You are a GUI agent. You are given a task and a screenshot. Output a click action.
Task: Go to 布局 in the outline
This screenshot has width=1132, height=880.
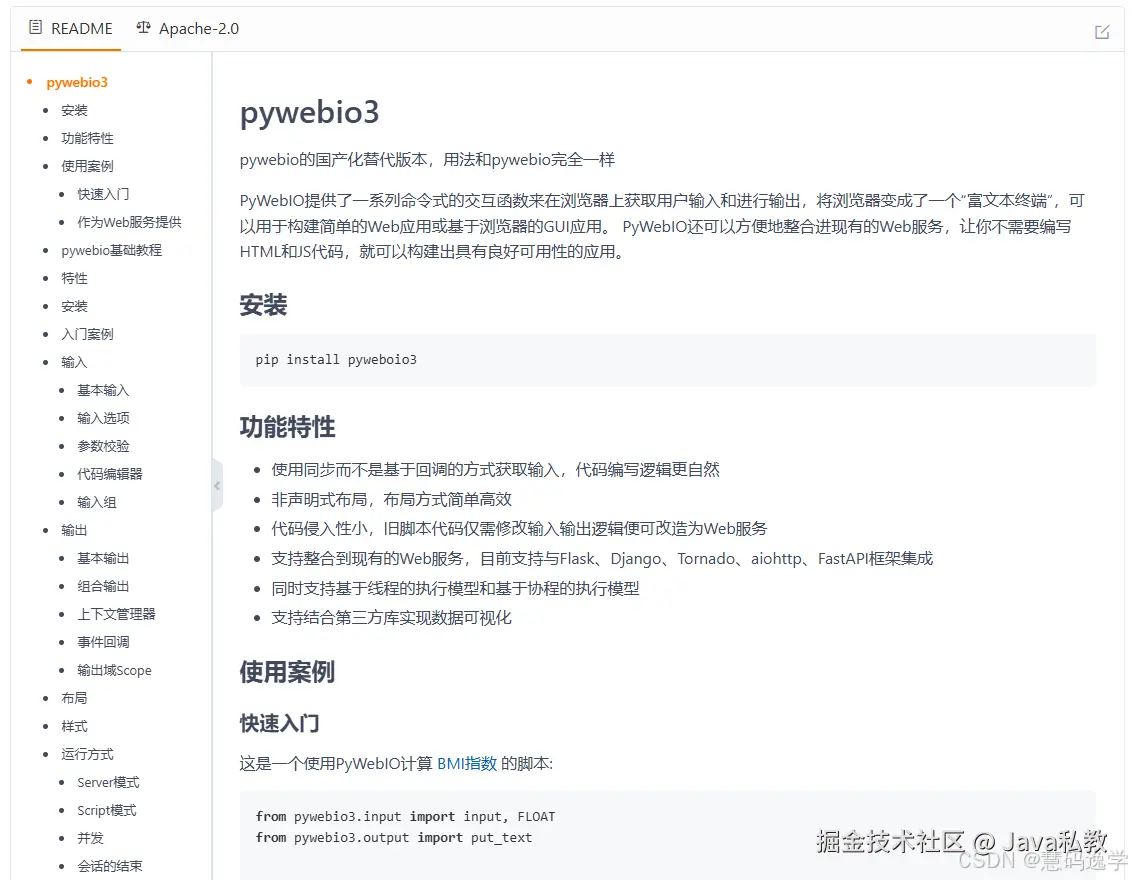click(x=74, y=698)
